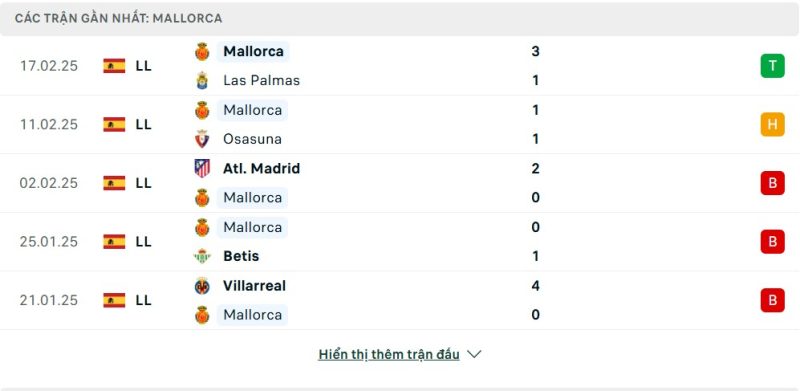This screenshot has width=800, height=391.
Task: Click the Las Palmas club crest
Action: 202,81
